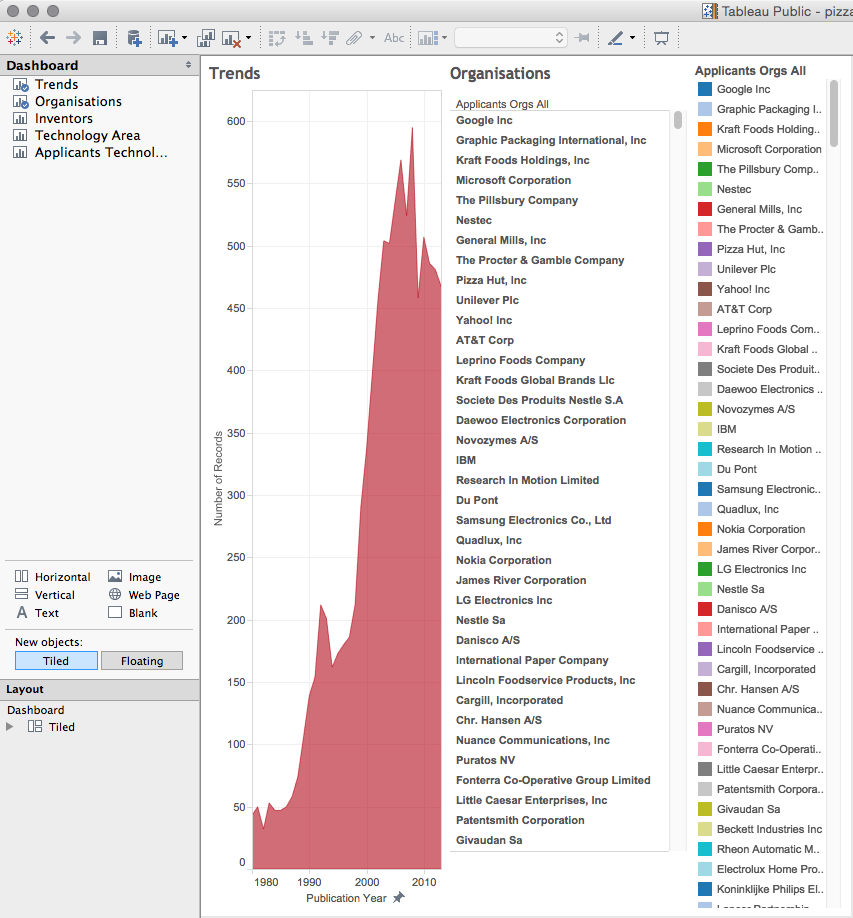
Task: Click the Publication Year axis label
Action: tap(346, 898)
